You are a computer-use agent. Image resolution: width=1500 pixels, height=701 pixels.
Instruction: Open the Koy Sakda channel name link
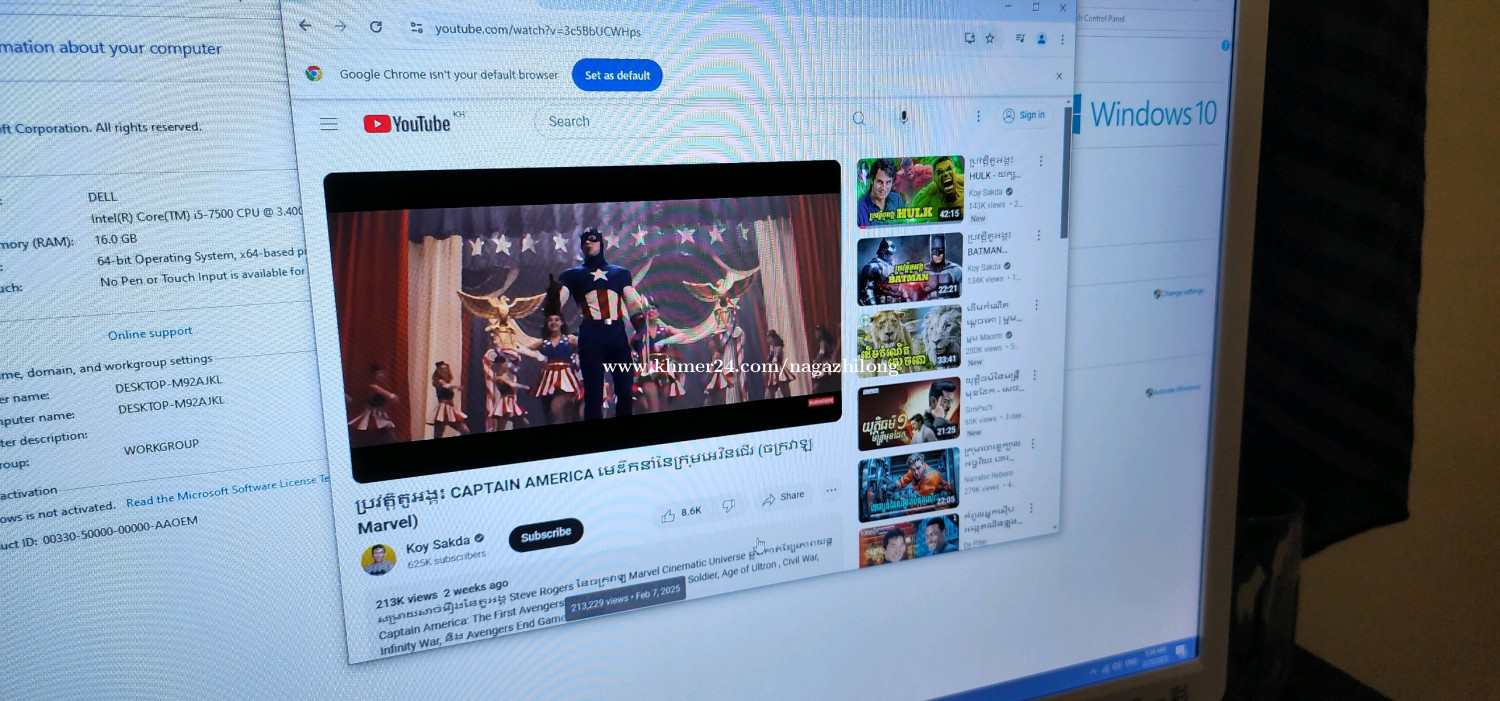(x=438, y=545)
